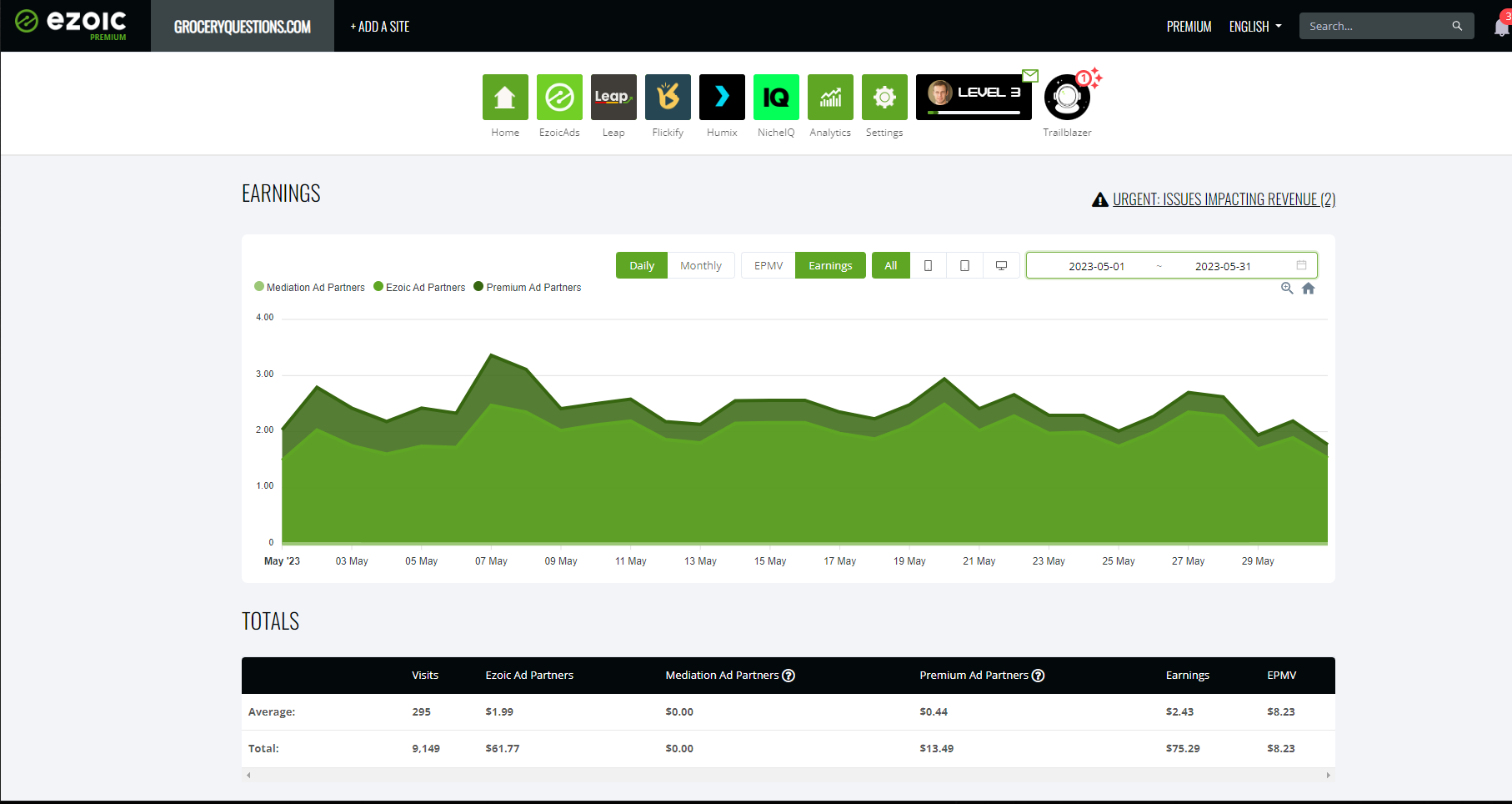Filter chart by desktop device icon
Screen dimensions: 1512x804
(1001, 265)
